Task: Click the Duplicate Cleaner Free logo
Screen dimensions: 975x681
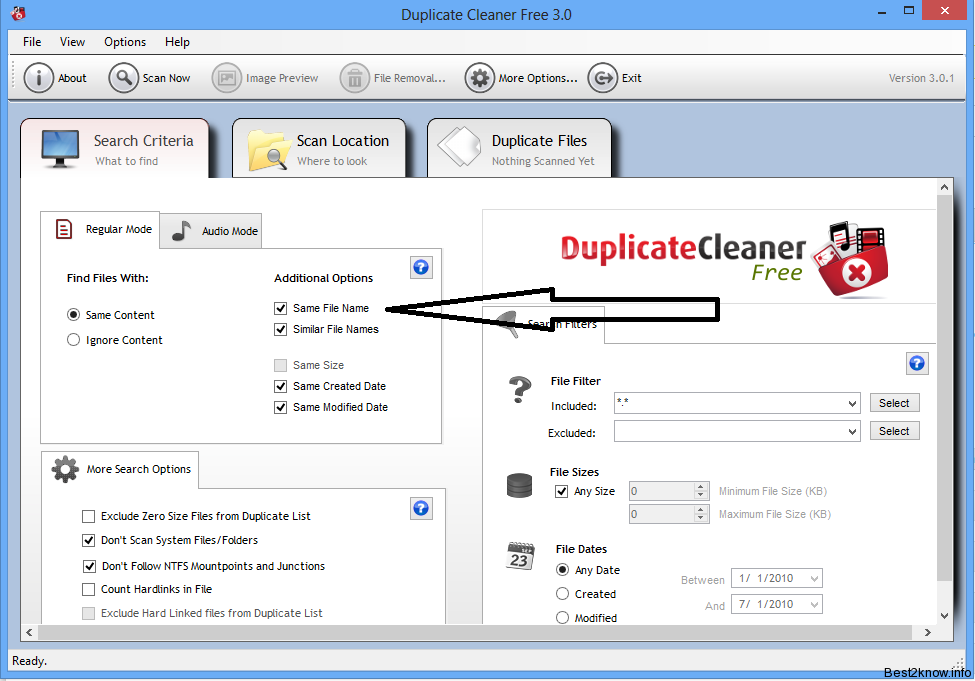Action: tap(725, 258)
